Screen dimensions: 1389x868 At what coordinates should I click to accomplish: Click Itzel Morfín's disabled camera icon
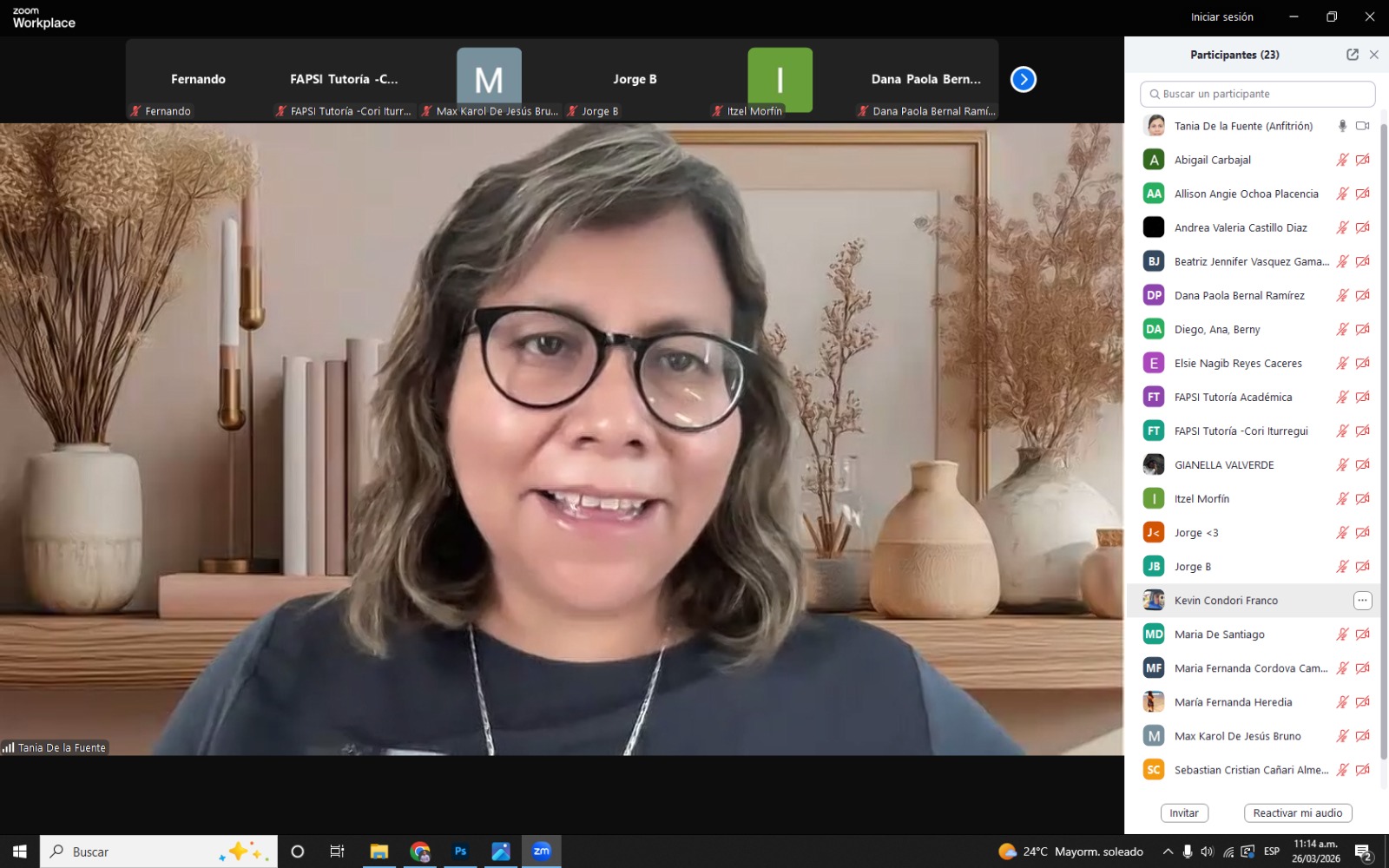coord(1362,499)
